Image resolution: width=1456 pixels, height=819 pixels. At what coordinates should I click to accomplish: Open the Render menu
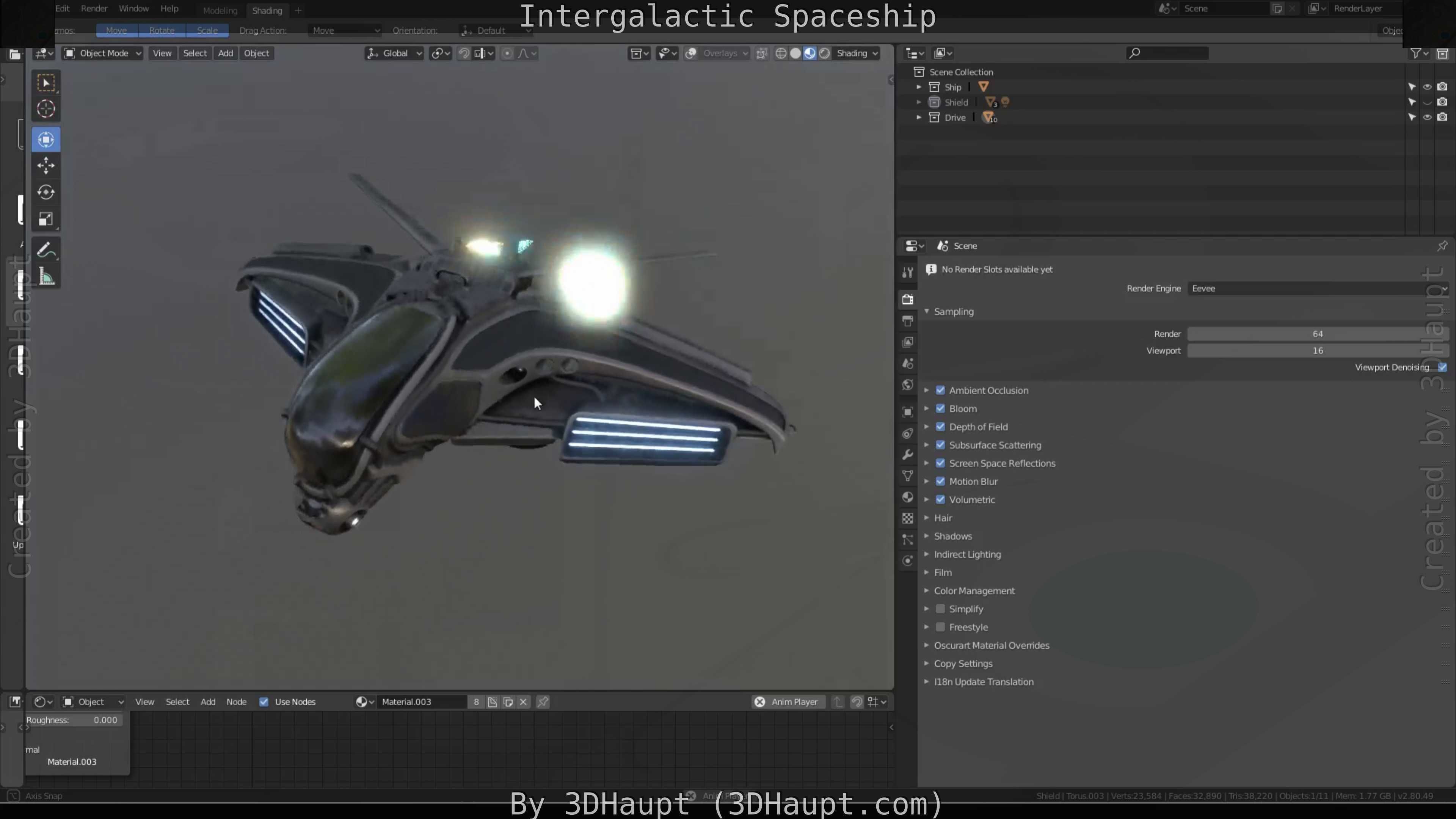tap(94, 8)
